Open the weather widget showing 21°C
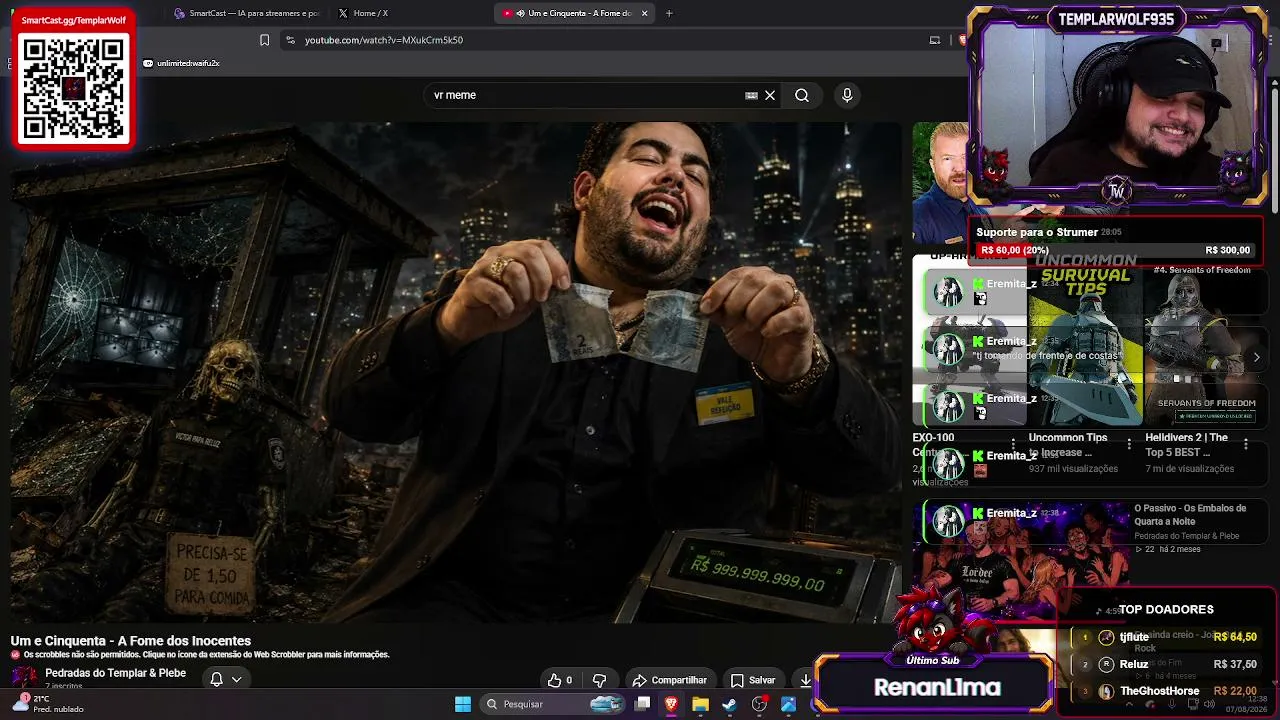1280x720 pixels. tap(48, 704)
